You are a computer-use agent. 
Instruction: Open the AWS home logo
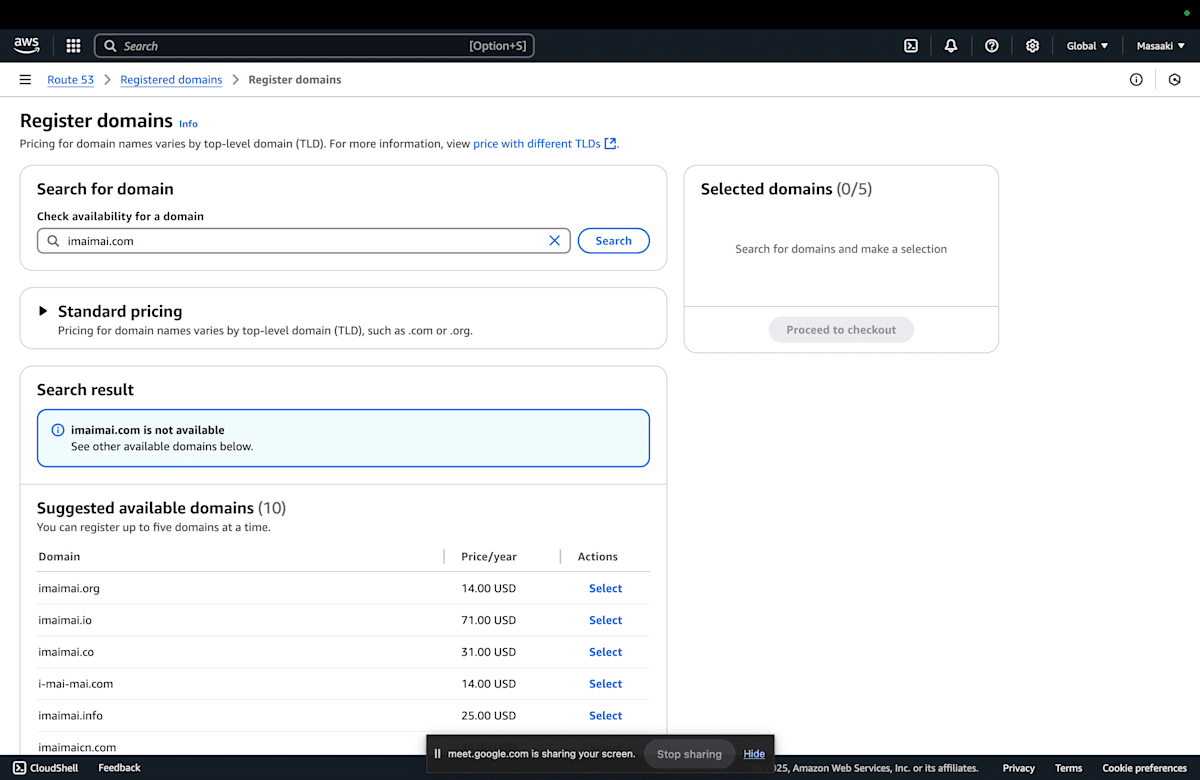pos(26,45)
